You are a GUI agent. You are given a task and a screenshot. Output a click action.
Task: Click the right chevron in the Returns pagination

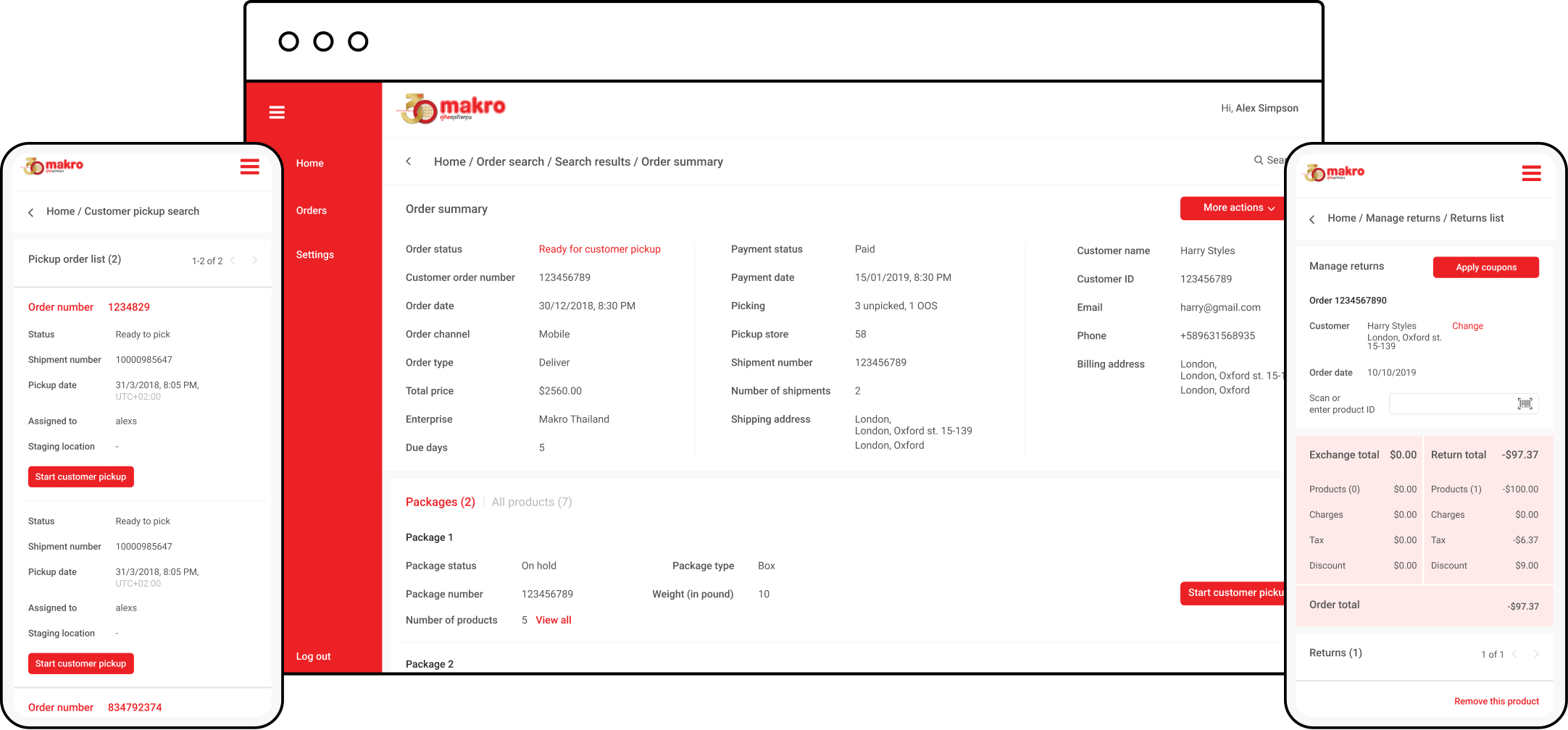(1536, 654)
